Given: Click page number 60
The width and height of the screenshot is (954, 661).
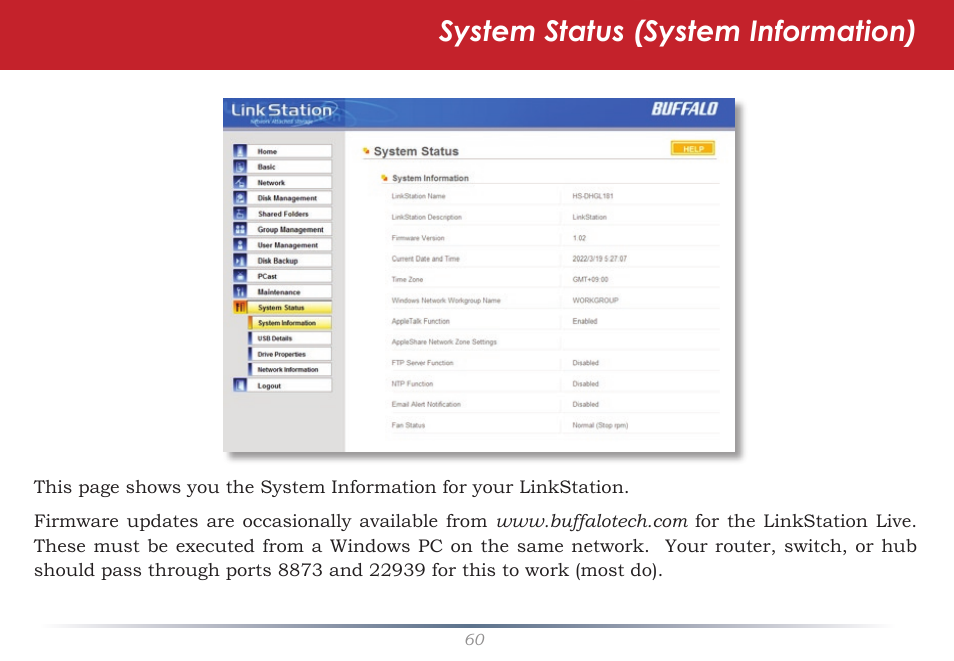Looking at the screenshot, I should pos(475,639).
